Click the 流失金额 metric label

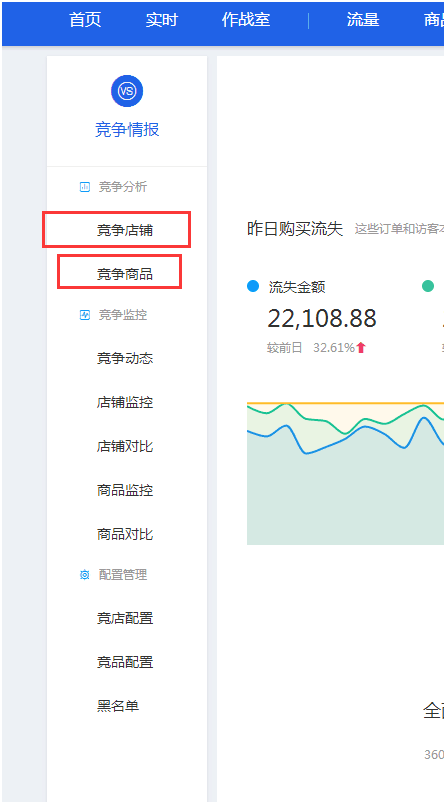[297, 287]
